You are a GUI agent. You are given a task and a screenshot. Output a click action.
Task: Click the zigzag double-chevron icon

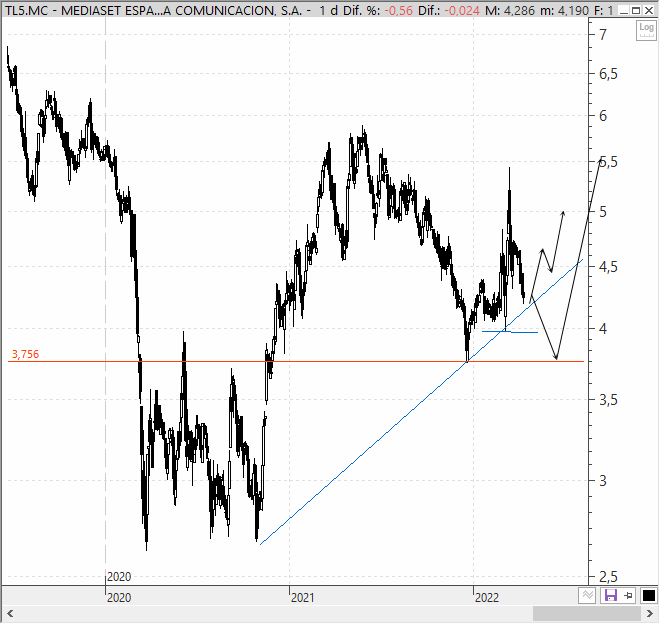(x=587, y=595)
